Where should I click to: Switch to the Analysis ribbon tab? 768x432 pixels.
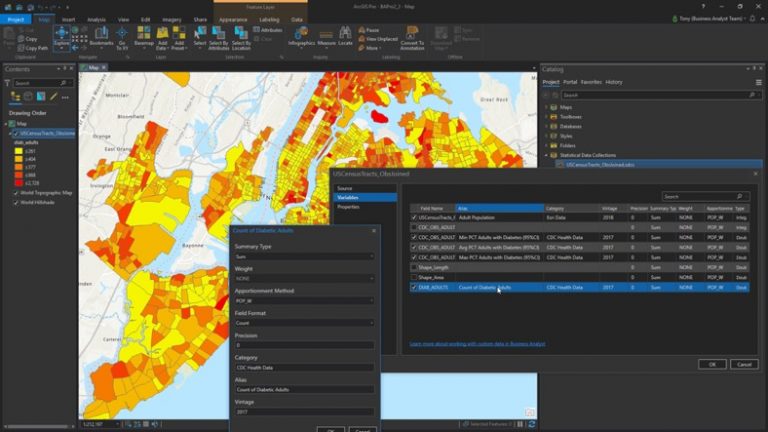pyautogui.click(x=96, y=19)
